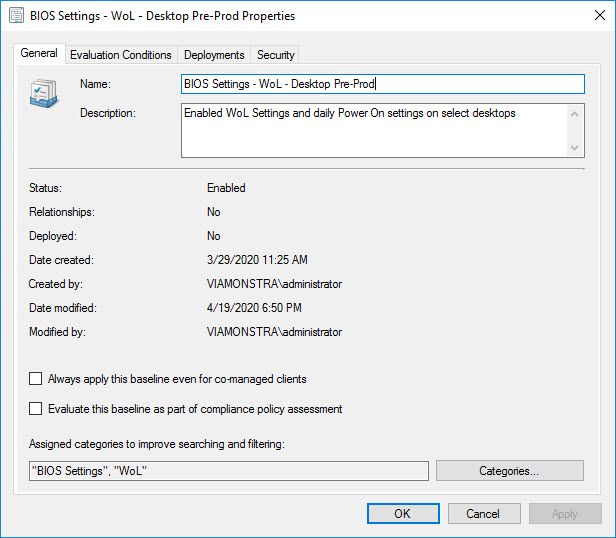Place cursor in the Description text box
The height and width of the screenshot is (538, 616).
(x=374, y=130)
